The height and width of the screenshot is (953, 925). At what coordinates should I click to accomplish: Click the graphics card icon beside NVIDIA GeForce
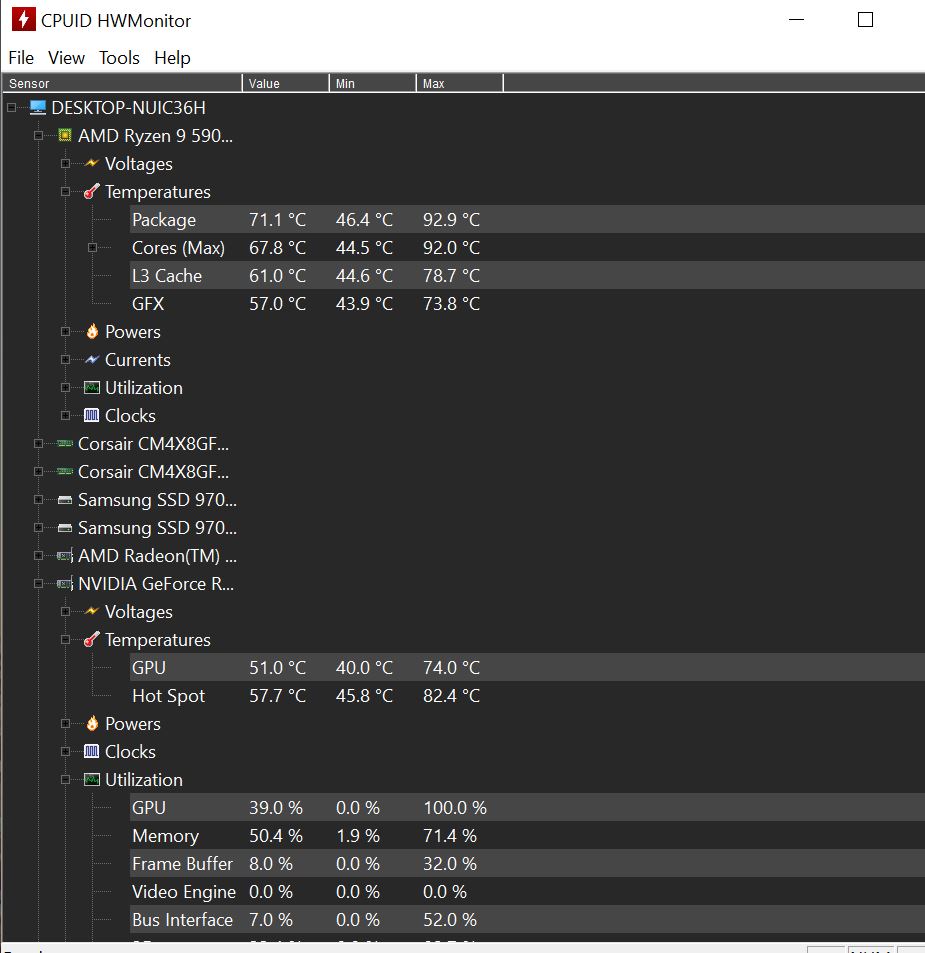[x=64, y=583]
